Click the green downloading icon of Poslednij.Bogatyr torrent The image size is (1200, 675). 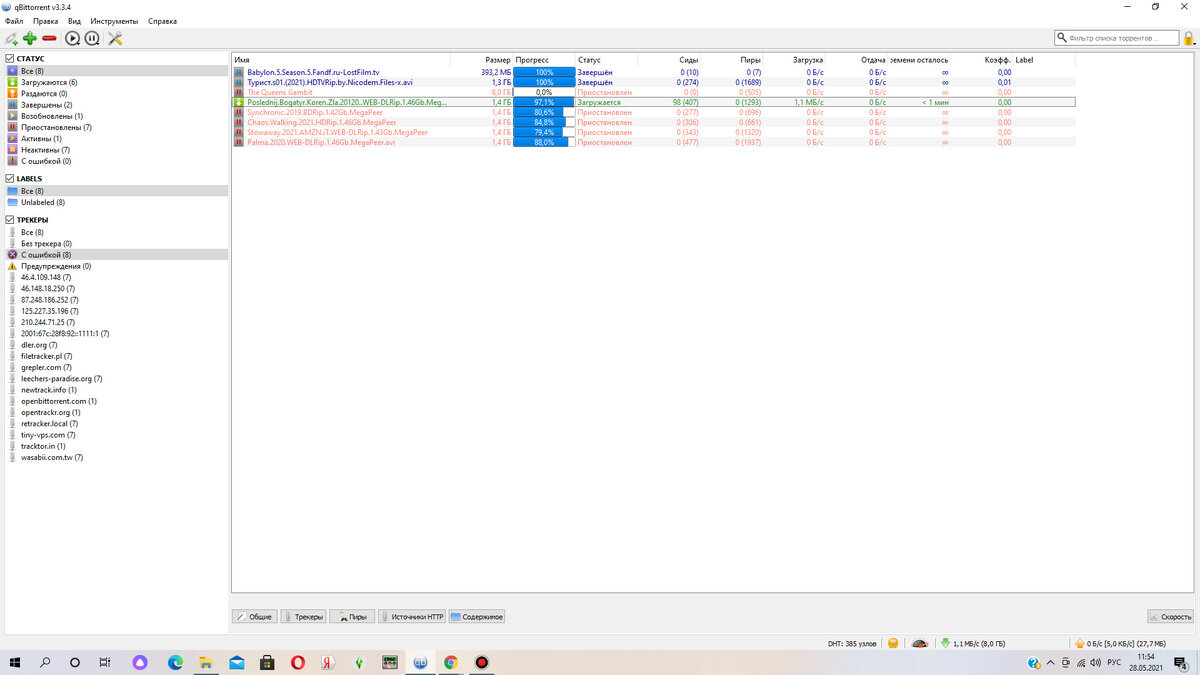pyautogui.click(x=238, y=102)
